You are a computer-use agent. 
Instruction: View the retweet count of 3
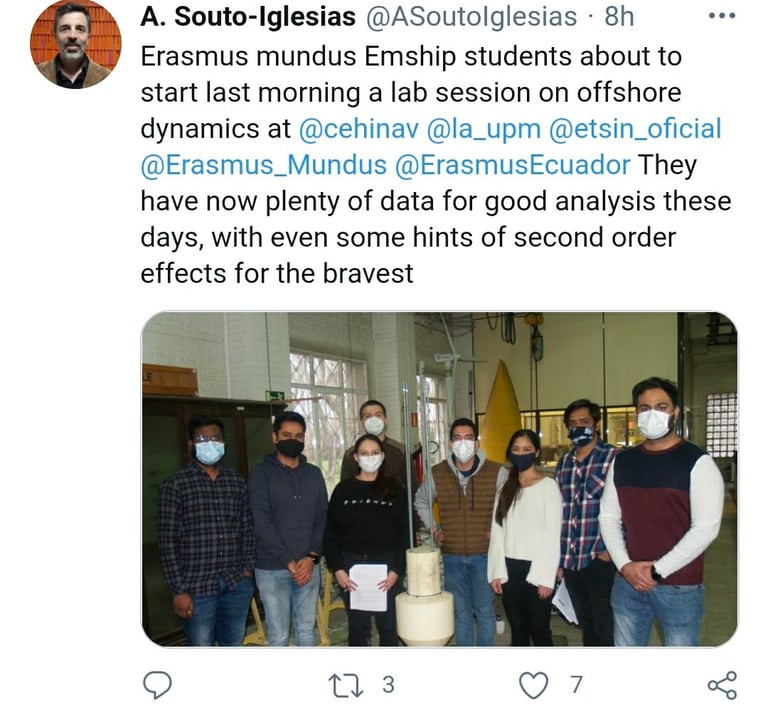tap(388, 685)
